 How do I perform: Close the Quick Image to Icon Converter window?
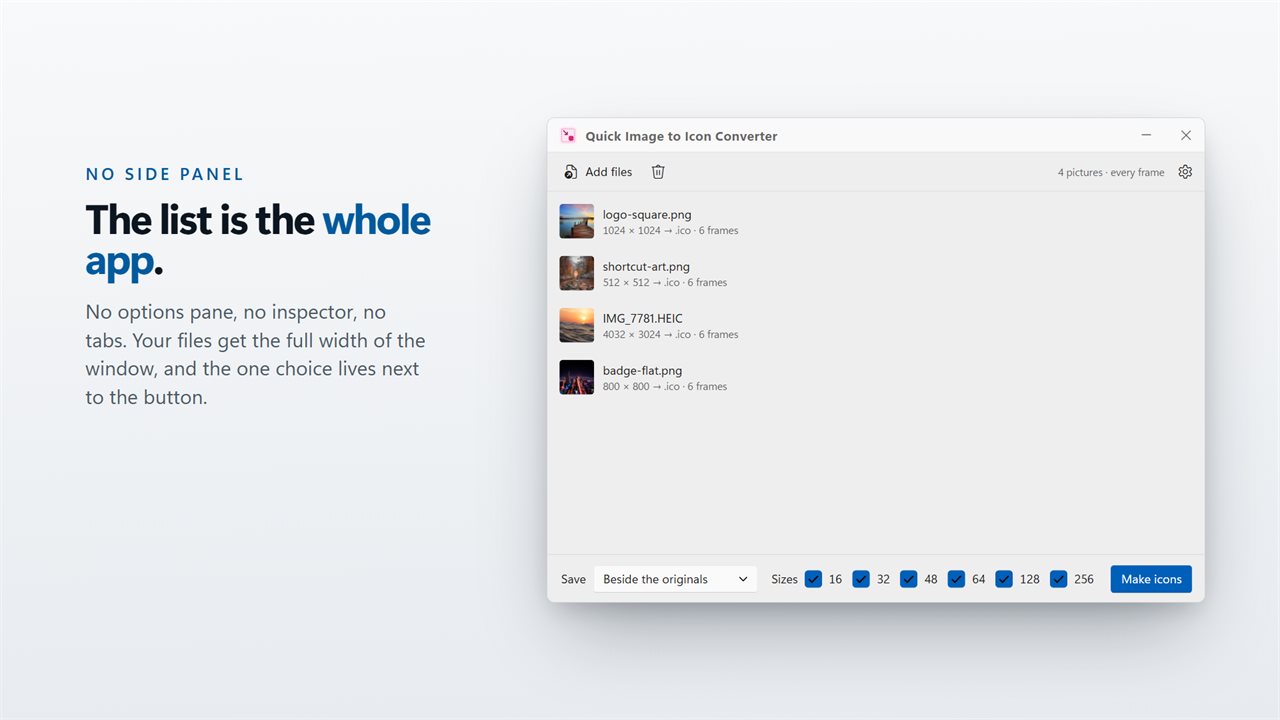pos(1186,135)
